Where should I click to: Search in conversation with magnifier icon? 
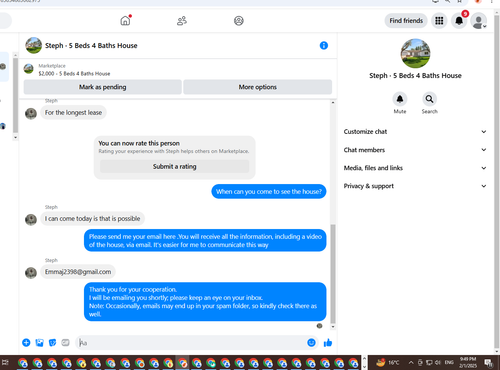coord(429,99)
